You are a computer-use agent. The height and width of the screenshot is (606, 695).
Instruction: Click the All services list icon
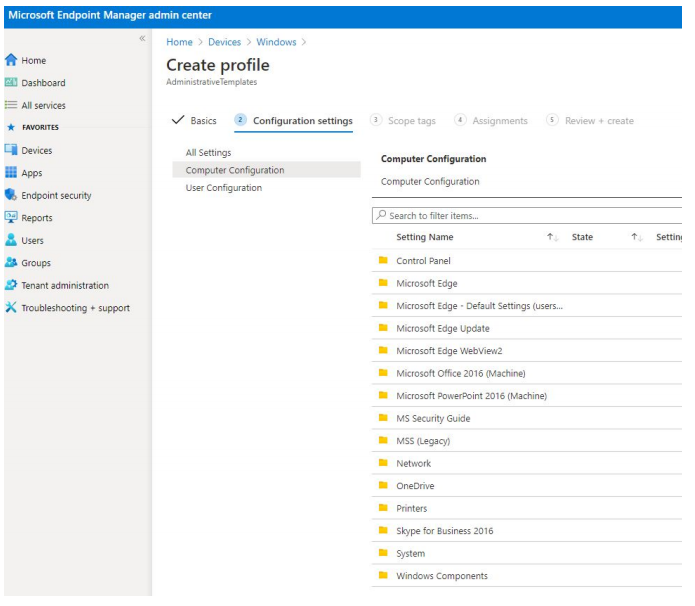click(x=11, y=105)
